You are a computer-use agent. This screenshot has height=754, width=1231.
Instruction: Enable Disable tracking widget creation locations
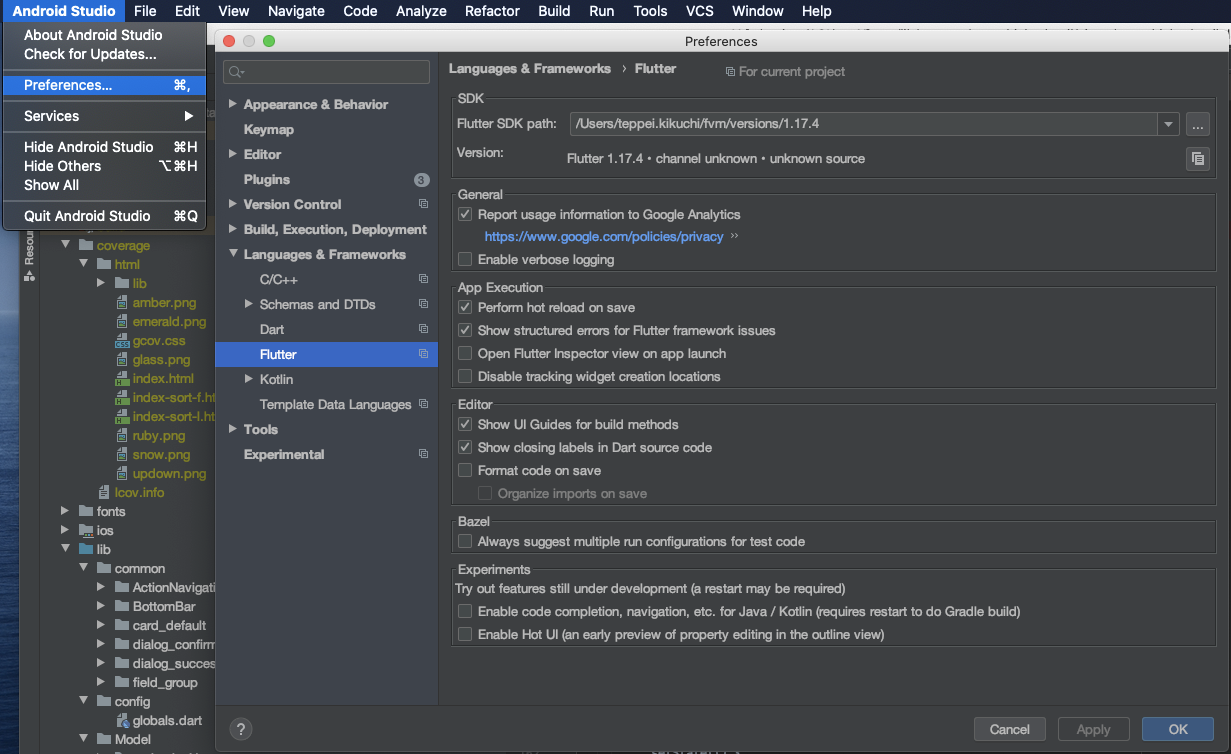(x=465, y=376)
